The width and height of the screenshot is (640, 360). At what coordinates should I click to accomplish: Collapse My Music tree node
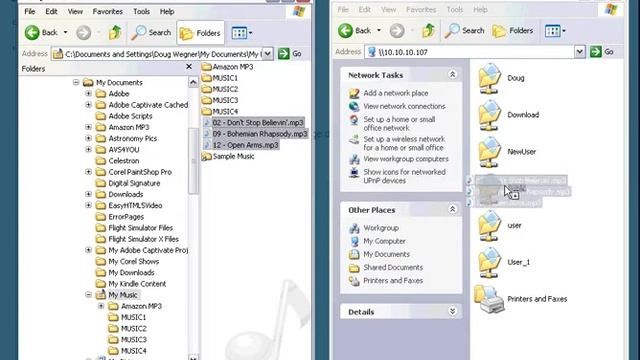[89, 295]
